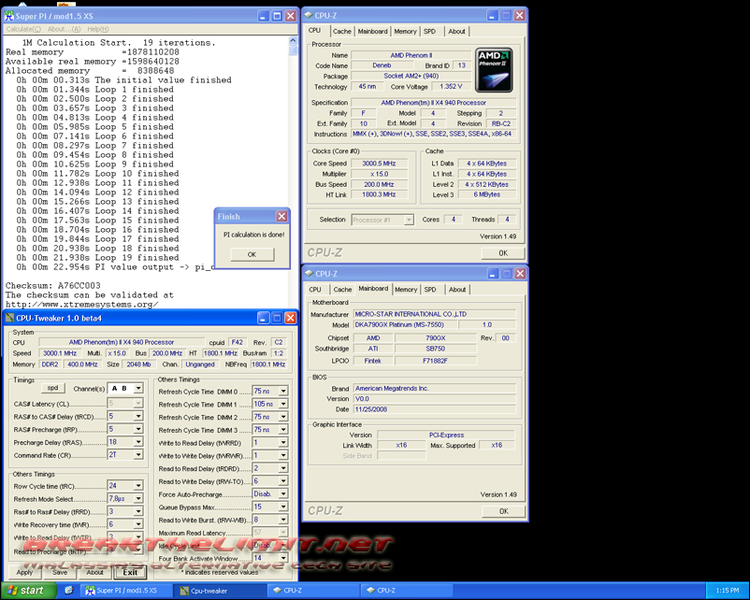Click the AMD Phenom II logo
Screen dimensions: 750x600
point(494,70)
